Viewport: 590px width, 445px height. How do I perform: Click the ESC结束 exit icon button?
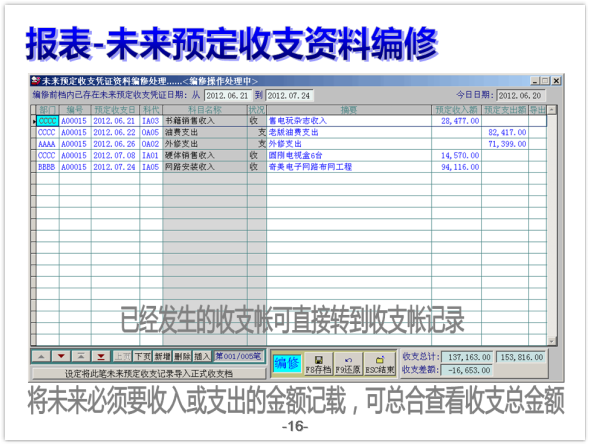[x=380, y=364]
